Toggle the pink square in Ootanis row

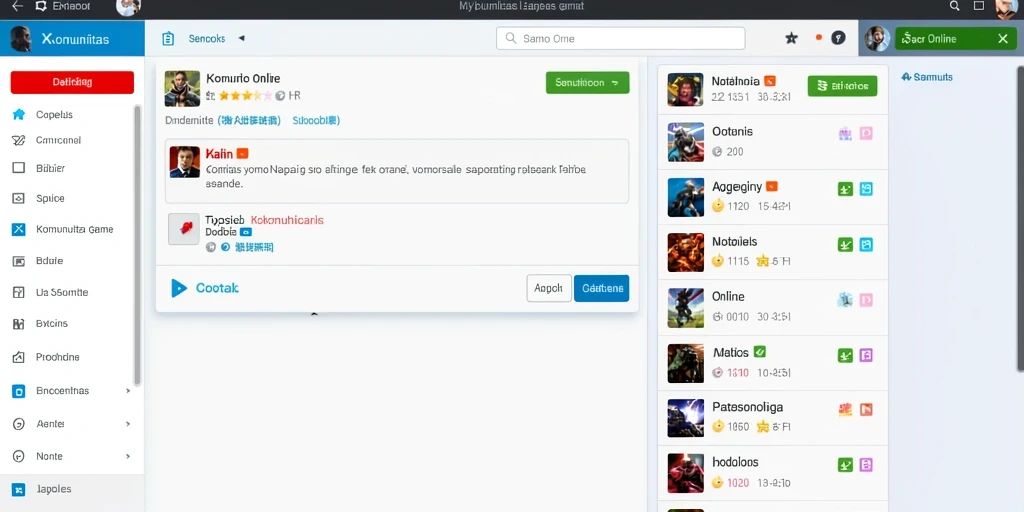(867, 134)
